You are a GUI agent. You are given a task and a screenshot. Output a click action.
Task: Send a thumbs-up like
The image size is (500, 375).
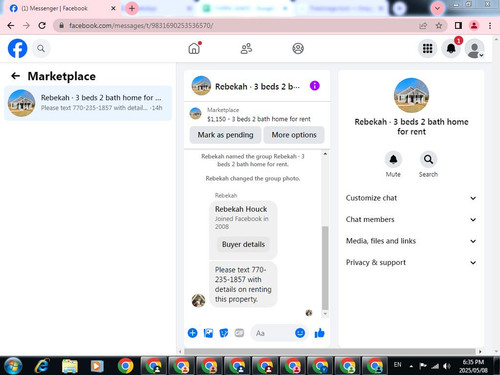tap(319, 333)
